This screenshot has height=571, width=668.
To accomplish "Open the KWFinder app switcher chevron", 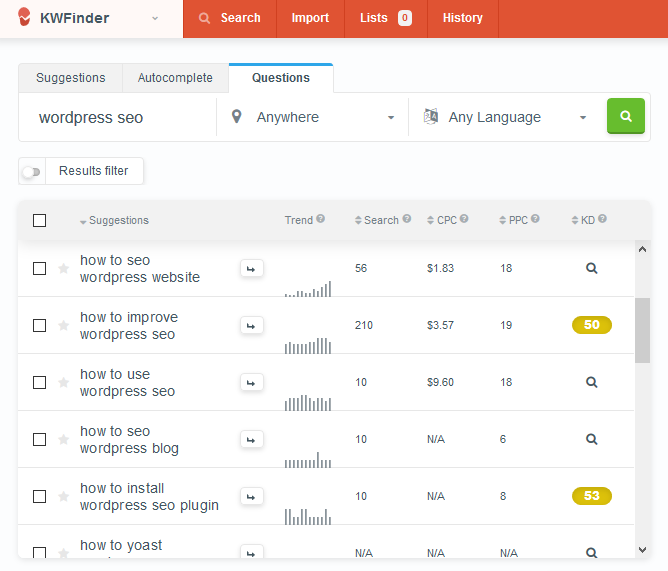I will tap(155, 18).
